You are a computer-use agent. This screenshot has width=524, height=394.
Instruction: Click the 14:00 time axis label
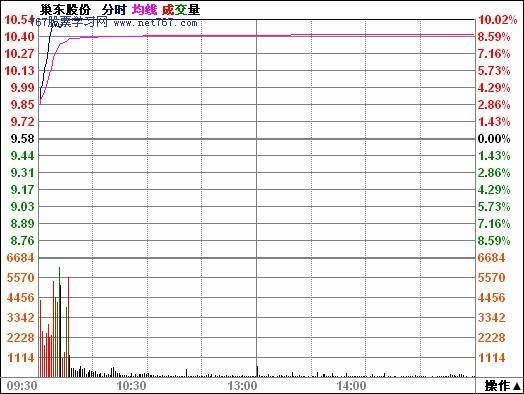coord(351,386)
